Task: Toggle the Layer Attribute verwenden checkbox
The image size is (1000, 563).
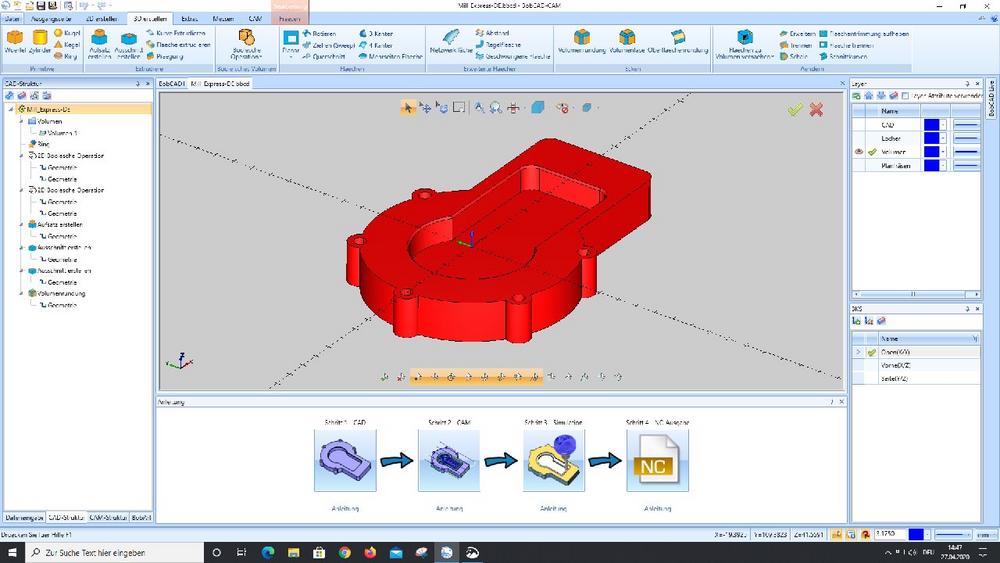Action: point(907,94)
